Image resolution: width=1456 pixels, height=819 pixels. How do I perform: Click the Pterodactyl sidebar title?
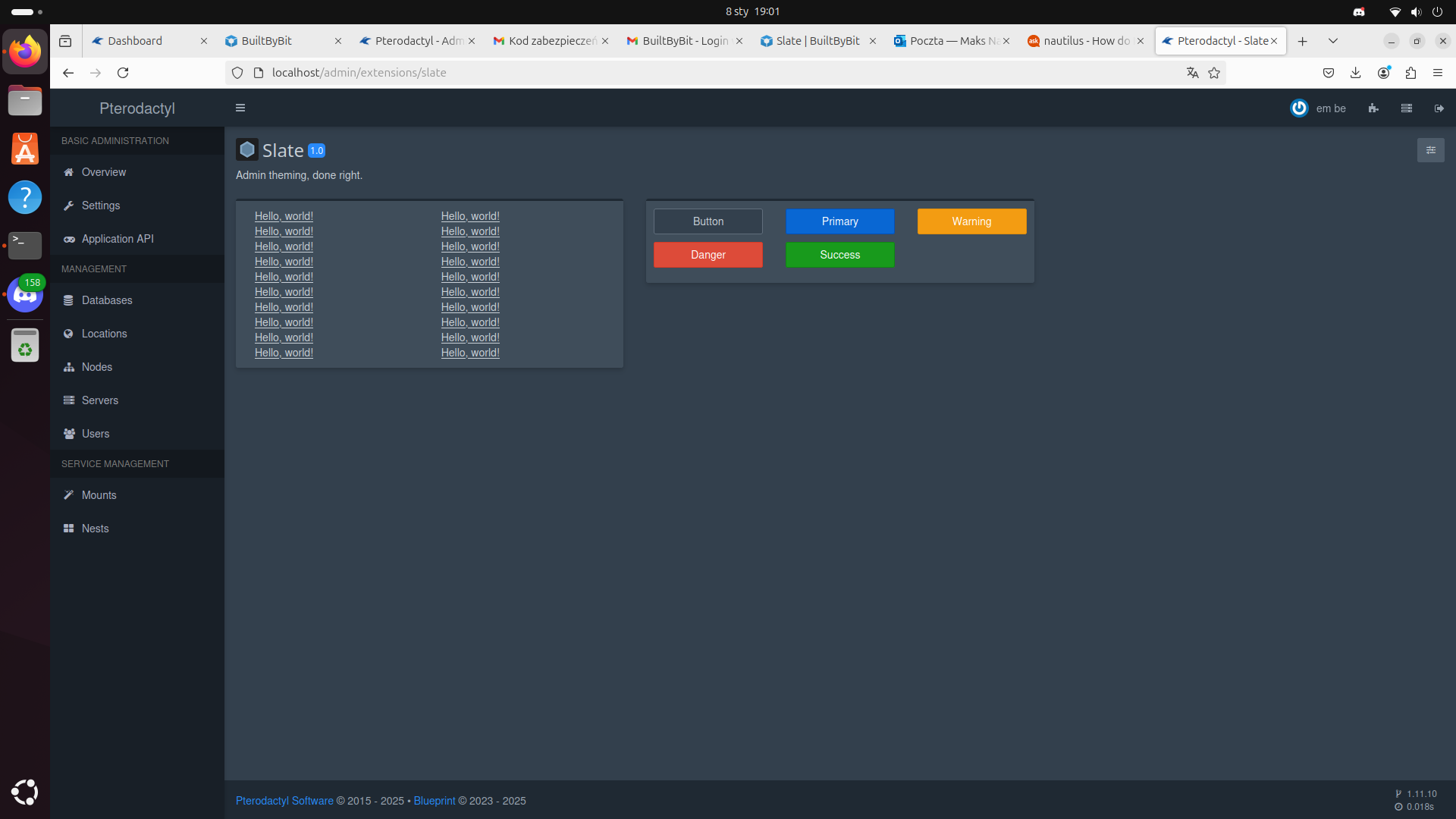[x=137, y=108]
